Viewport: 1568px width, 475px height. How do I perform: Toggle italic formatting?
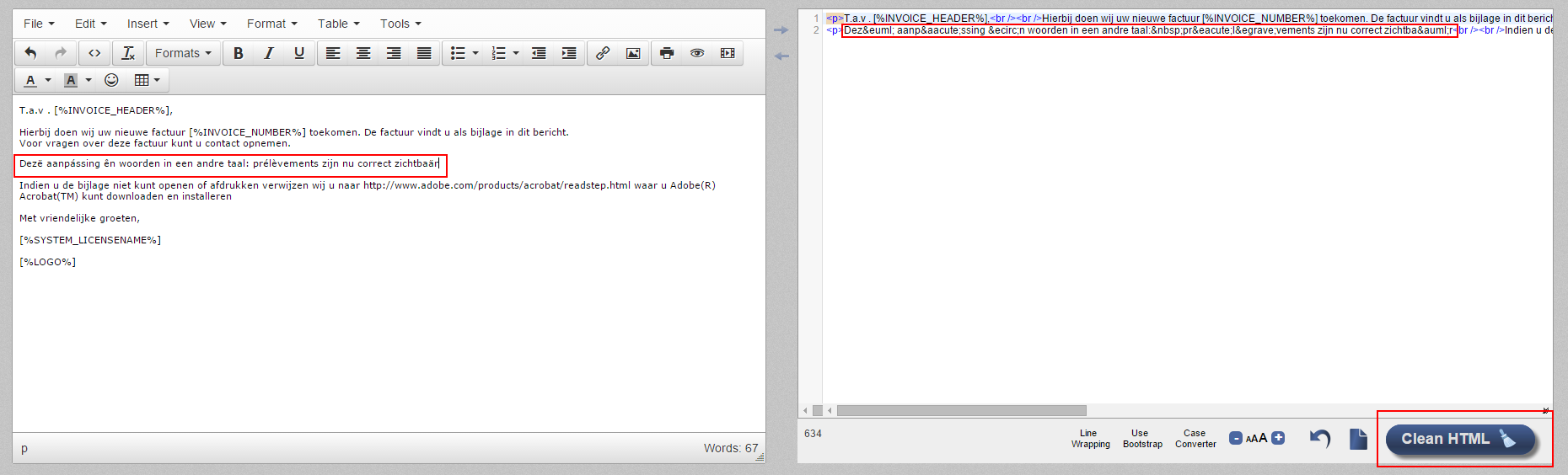coord(269,53)
